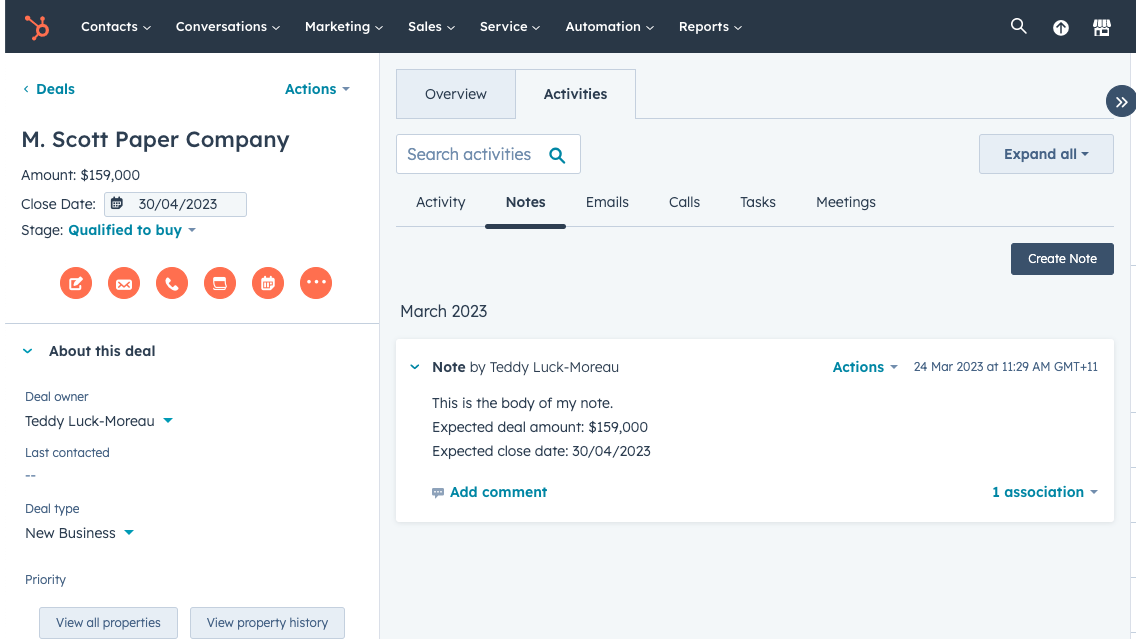The width and height of the screenshot is (1136, 639).
Task: Start a call via the phone icon
Action: (172, 283)
